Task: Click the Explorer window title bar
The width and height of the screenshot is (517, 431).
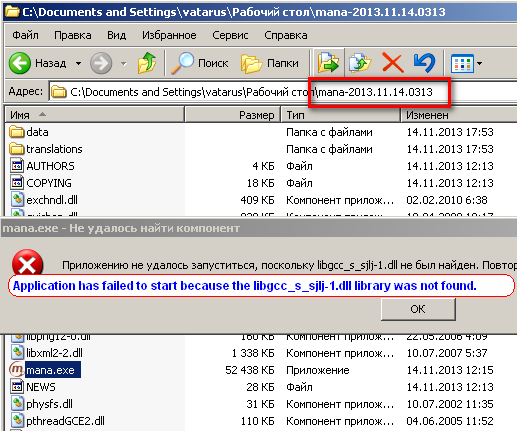Action: pos(260,12)
